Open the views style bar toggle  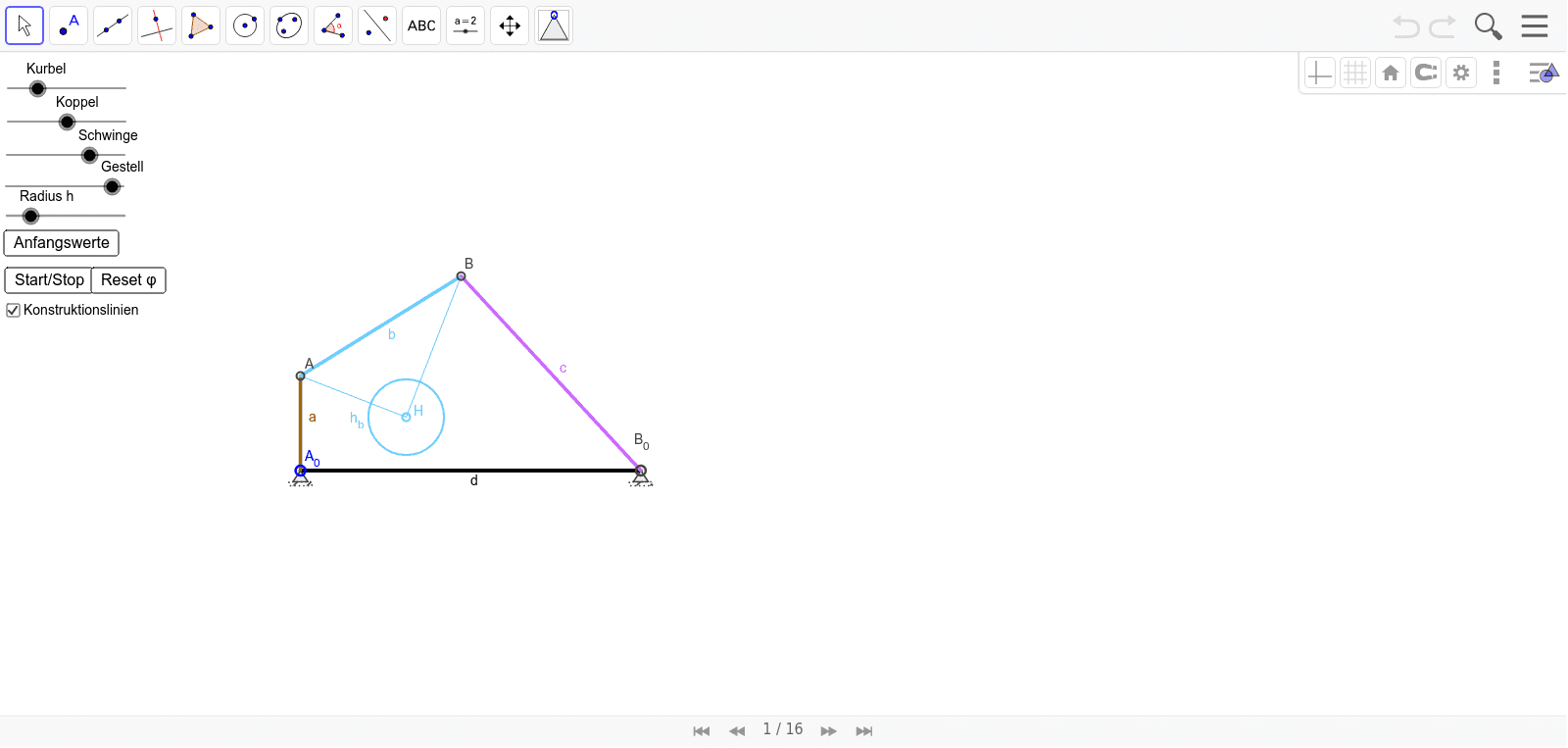coord(1543,73)
